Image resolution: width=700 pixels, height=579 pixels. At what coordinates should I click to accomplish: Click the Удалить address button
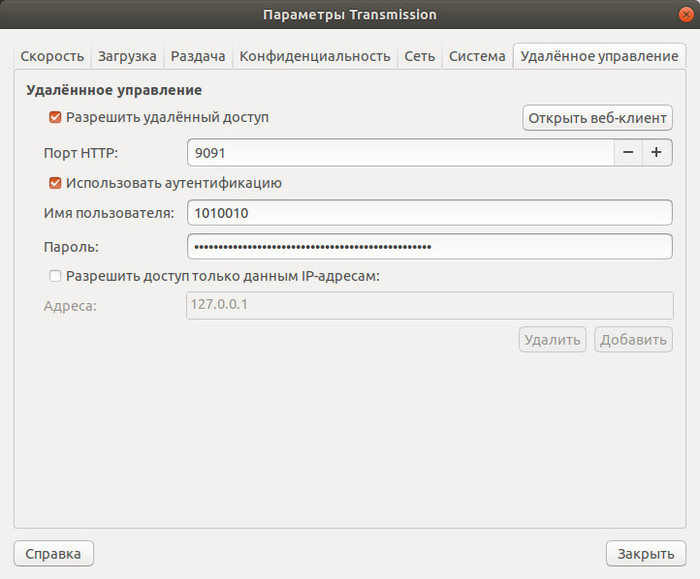pyautogui.click(x=553, y=340)
